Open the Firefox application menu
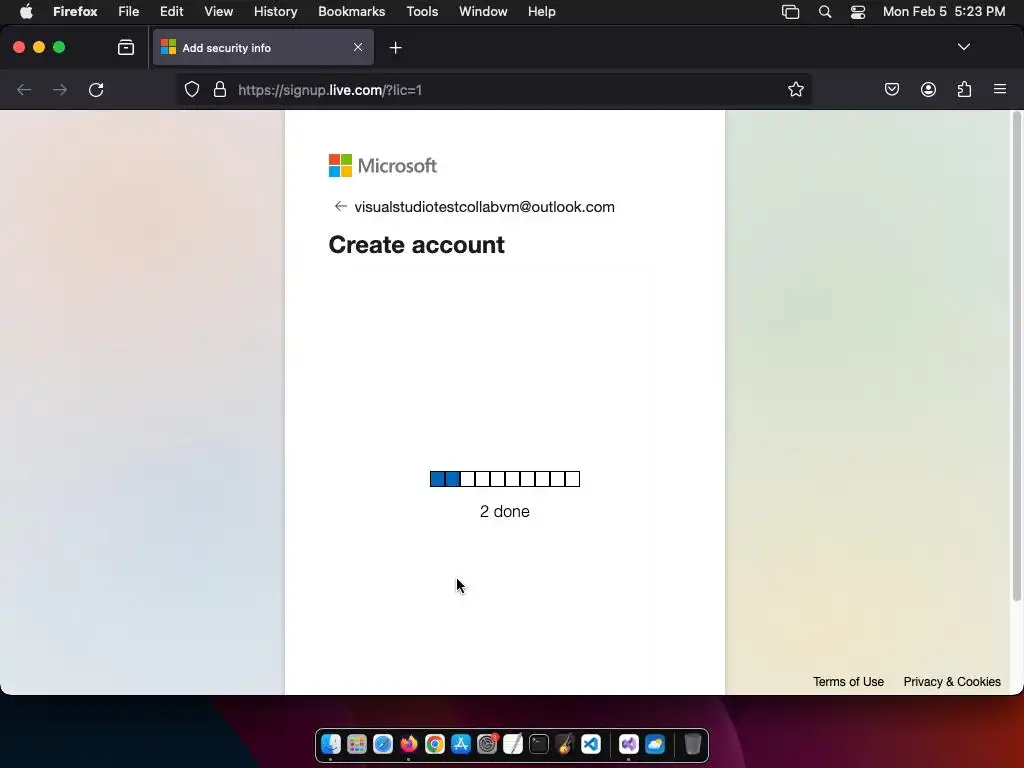 click(1000, 89)
